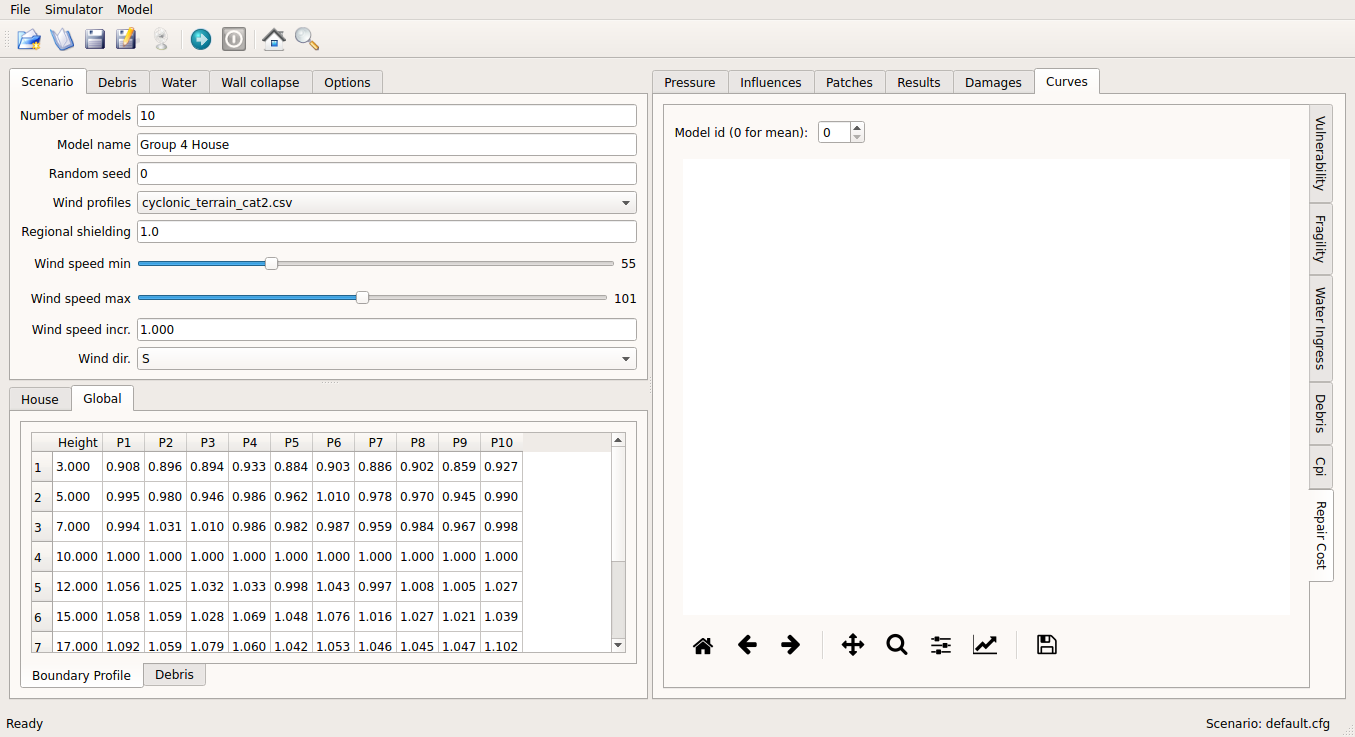Click the open book scenario icon
This screenshot has width=1355, height=737.
click(62, 39)
